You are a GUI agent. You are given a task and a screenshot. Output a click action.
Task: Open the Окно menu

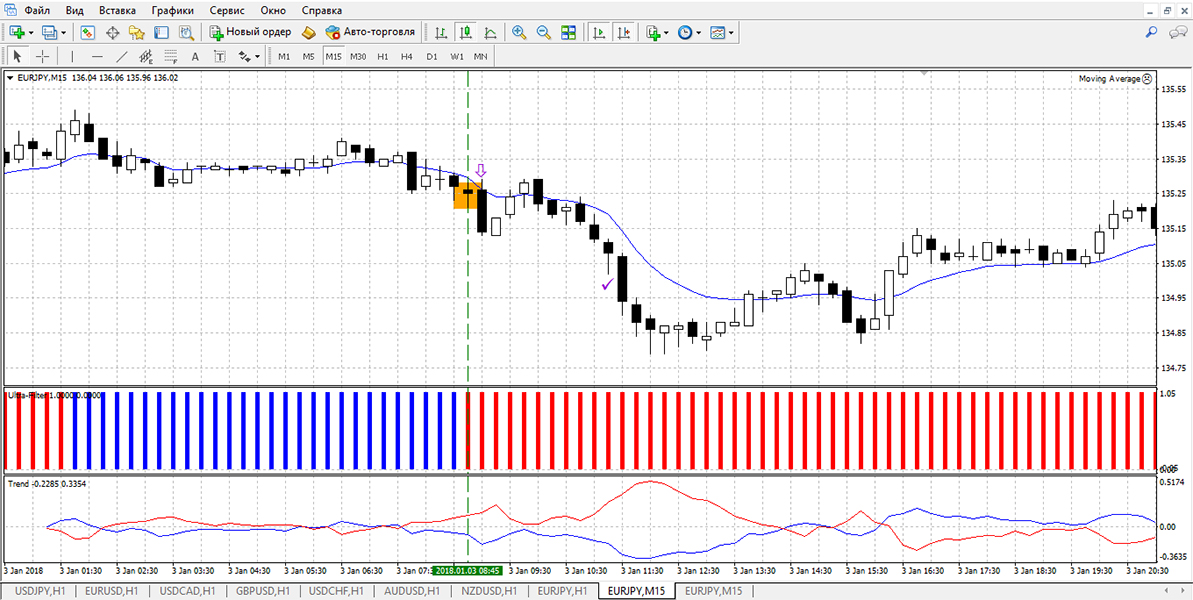[x=274, y=11]
